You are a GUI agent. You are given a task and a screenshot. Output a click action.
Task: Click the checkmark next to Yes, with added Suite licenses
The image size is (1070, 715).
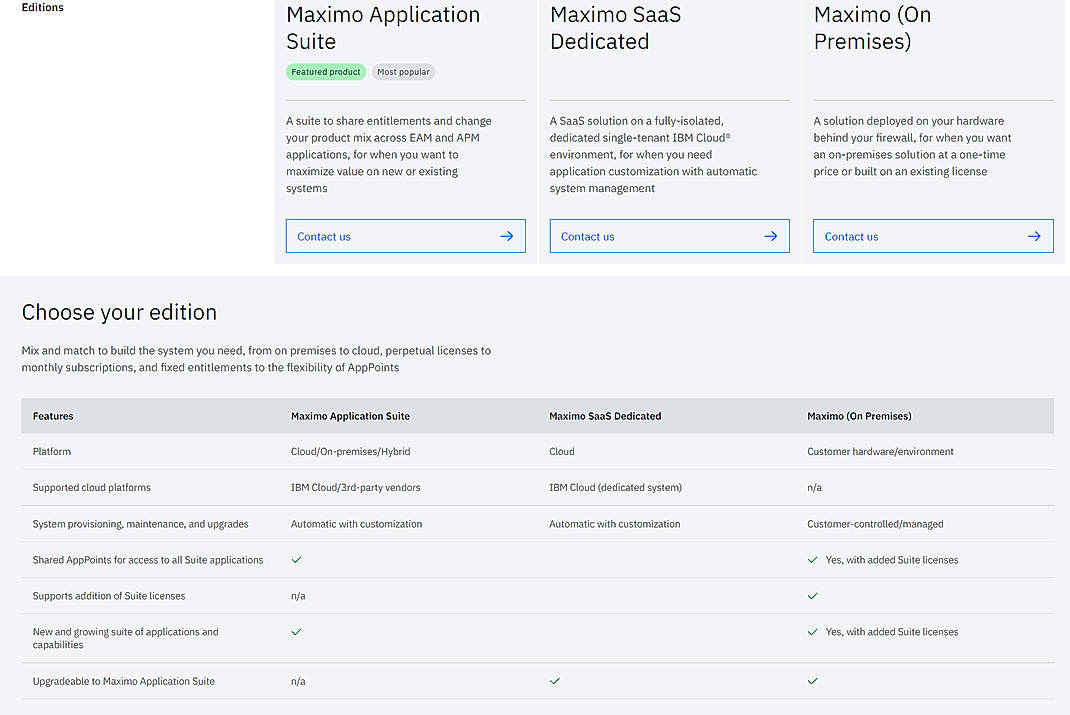click(812, 560)
